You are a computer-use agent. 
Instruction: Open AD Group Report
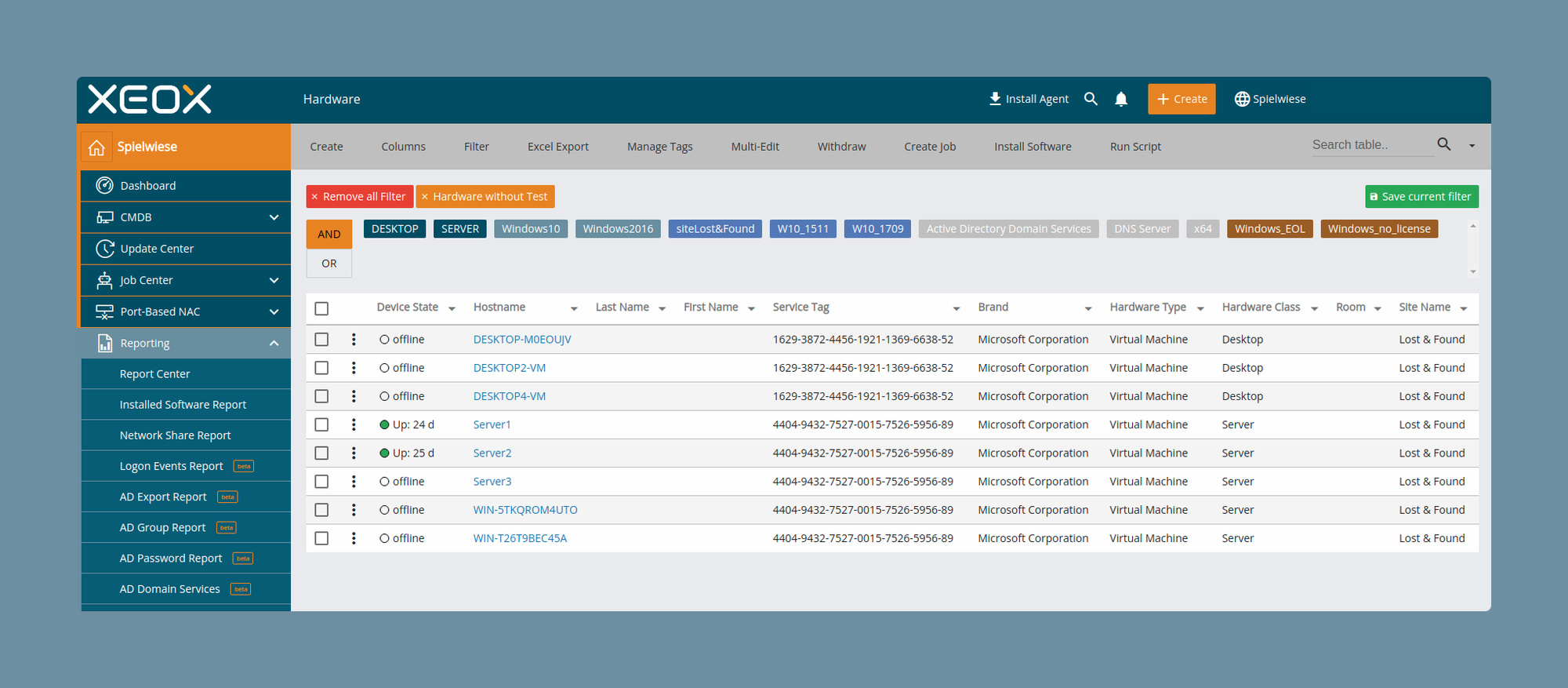tap(162, 528)
